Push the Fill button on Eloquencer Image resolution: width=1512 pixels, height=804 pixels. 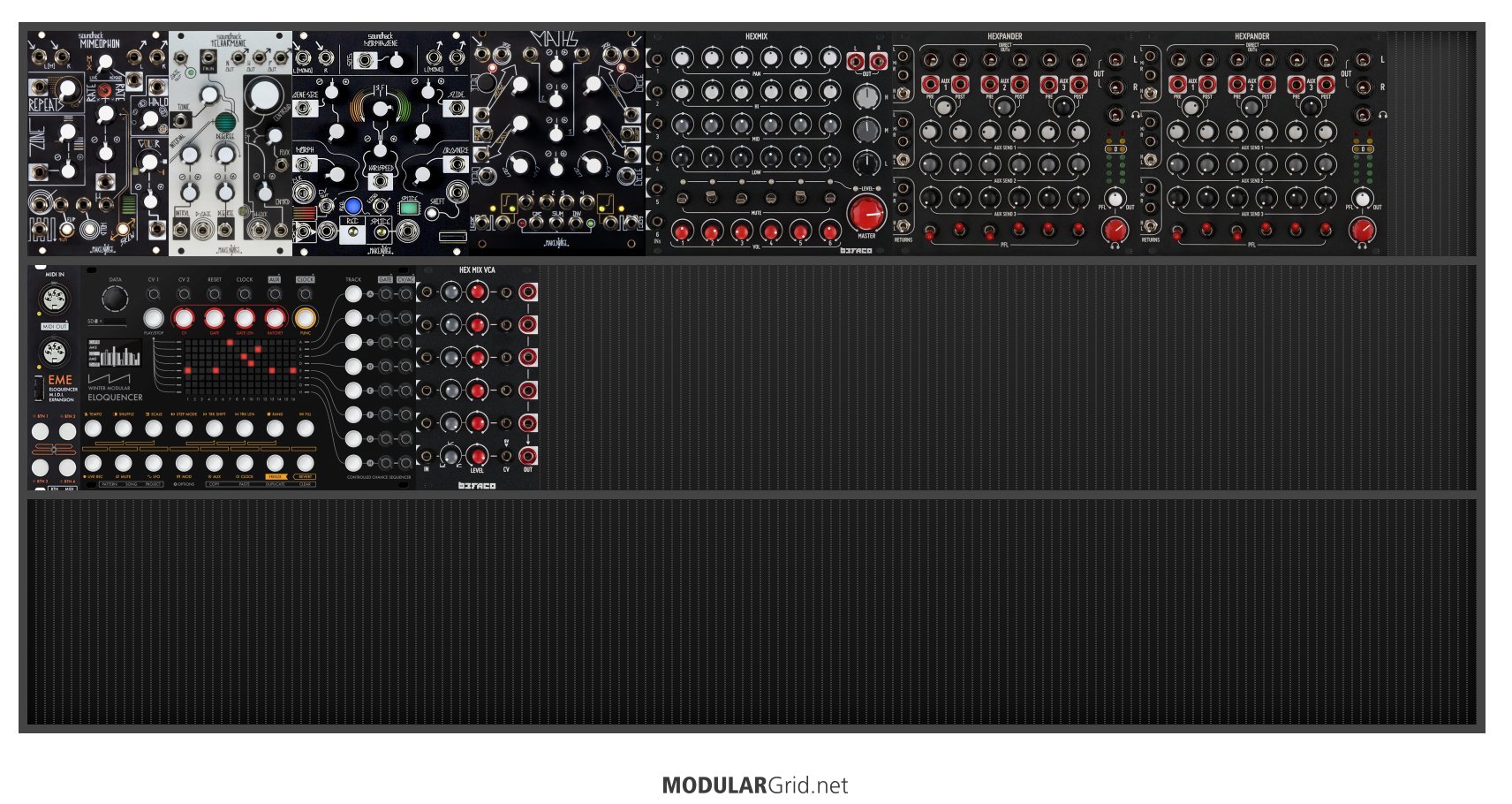[306, 429]
